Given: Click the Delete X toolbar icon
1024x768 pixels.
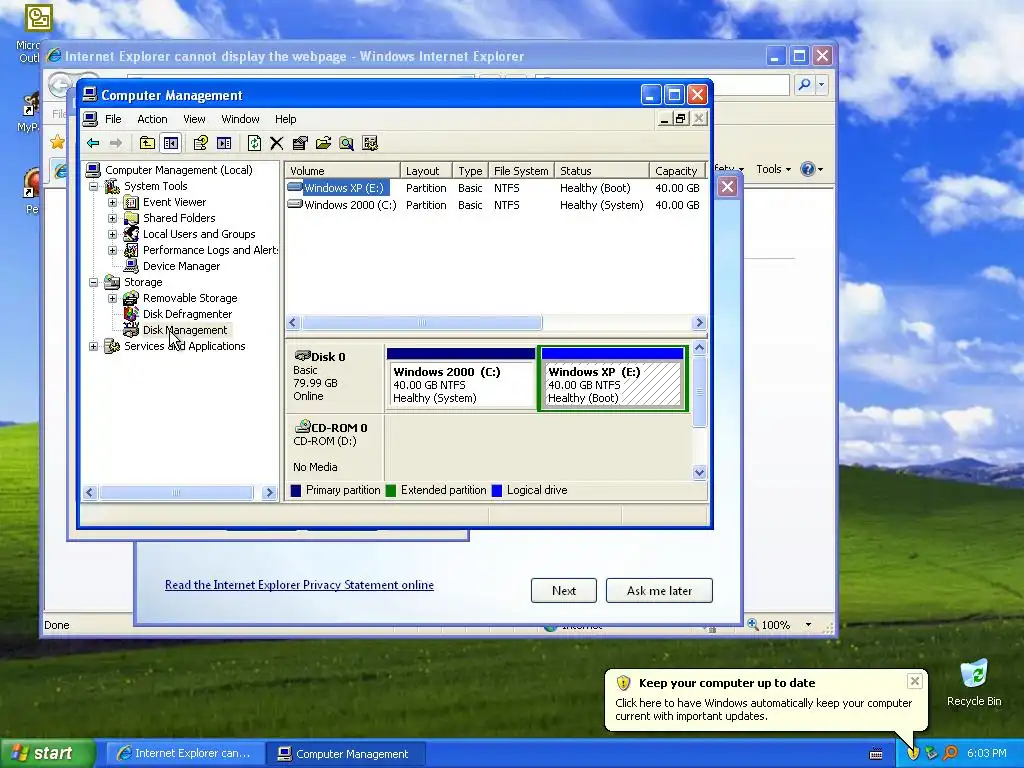Looking at the screenshot, I should (x=277, y=143).
